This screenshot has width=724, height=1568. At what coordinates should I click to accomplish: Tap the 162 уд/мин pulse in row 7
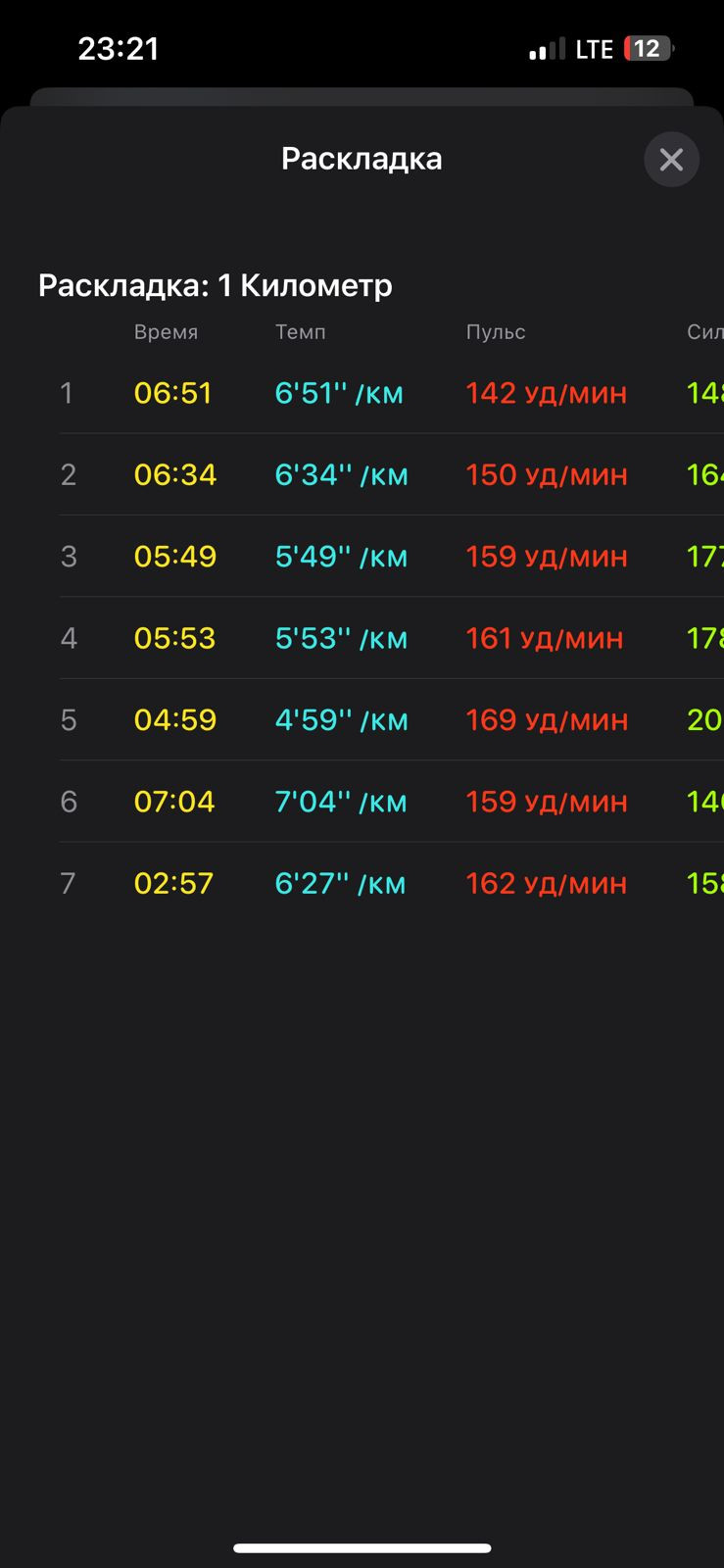tap(546, 884)
